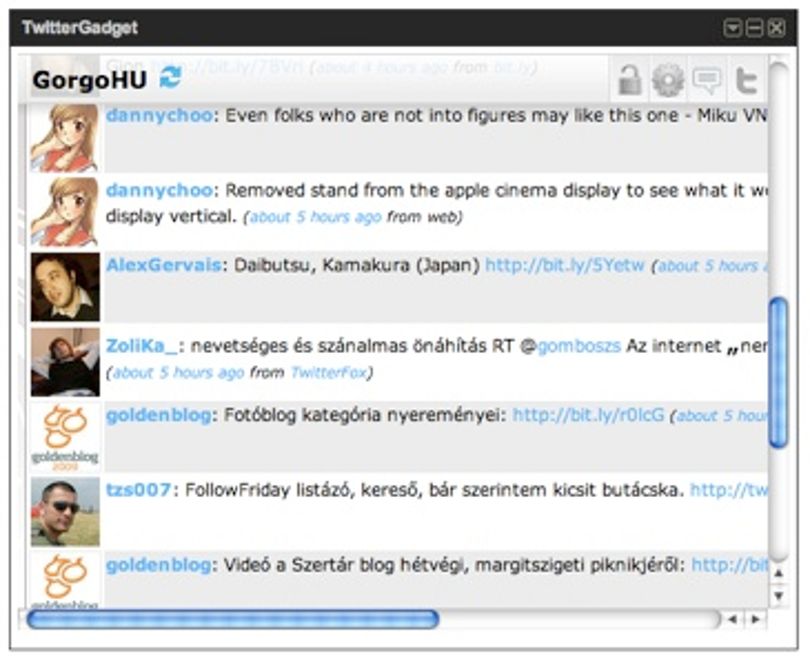Click the refresh icon beside GorgoHU
Viewport: 810px width, 665px height.
tap(170, 78)
